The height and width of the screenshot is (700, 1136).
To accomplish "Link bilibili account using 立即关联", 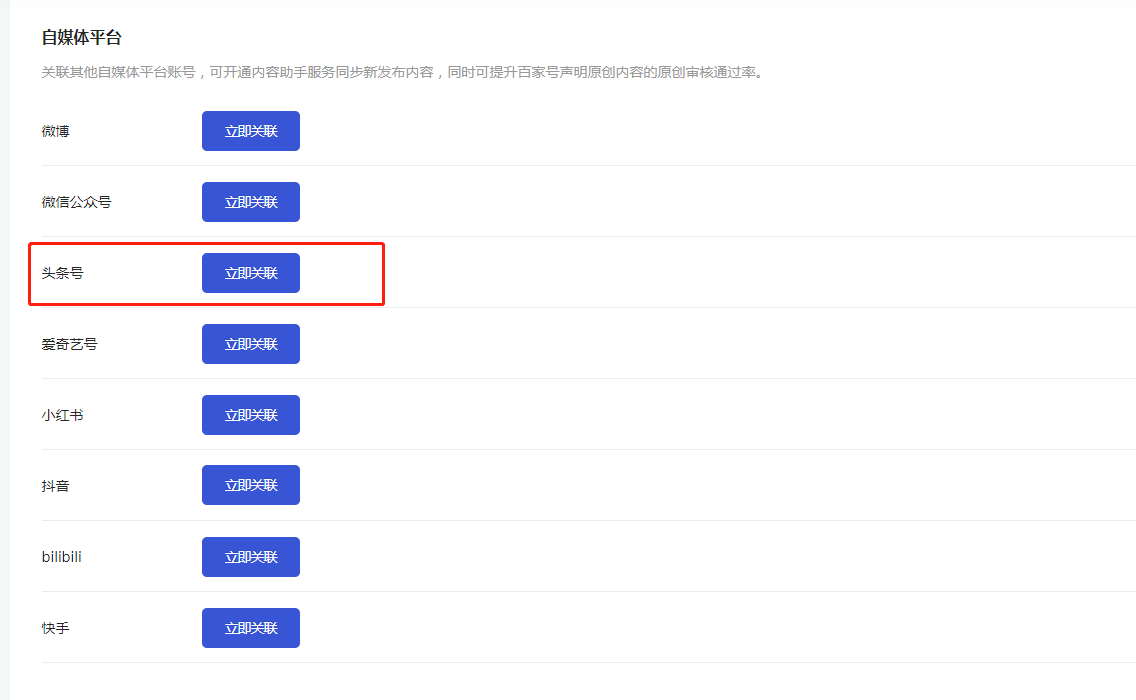I will 251,557.
